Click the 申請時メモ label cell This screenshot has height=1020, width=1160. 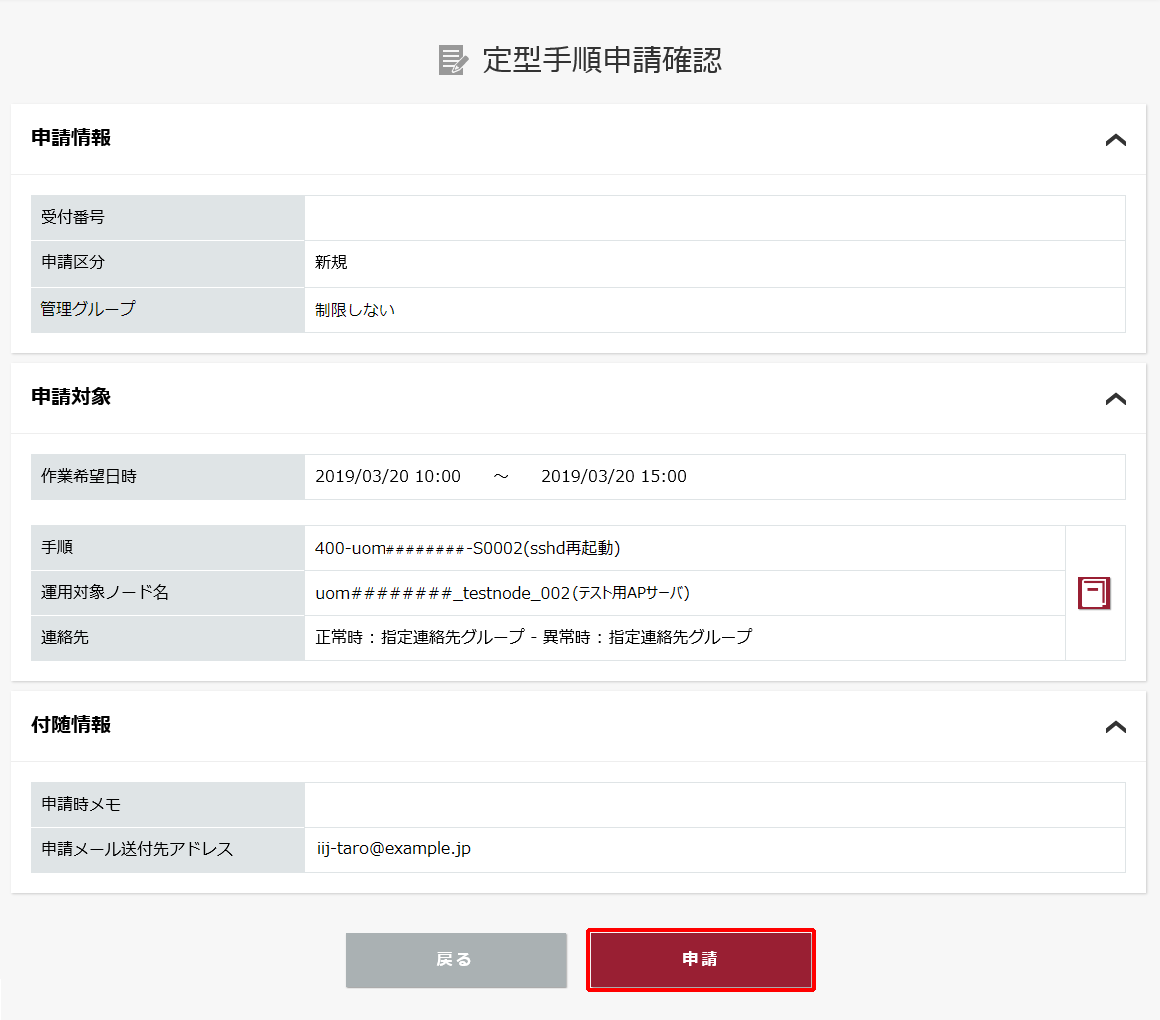pyautogui.click(x=168, y=805)
